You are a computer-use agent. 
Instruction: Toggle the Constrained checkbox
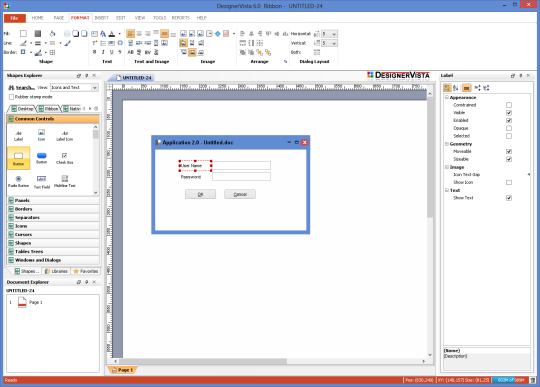coord(509,105)
